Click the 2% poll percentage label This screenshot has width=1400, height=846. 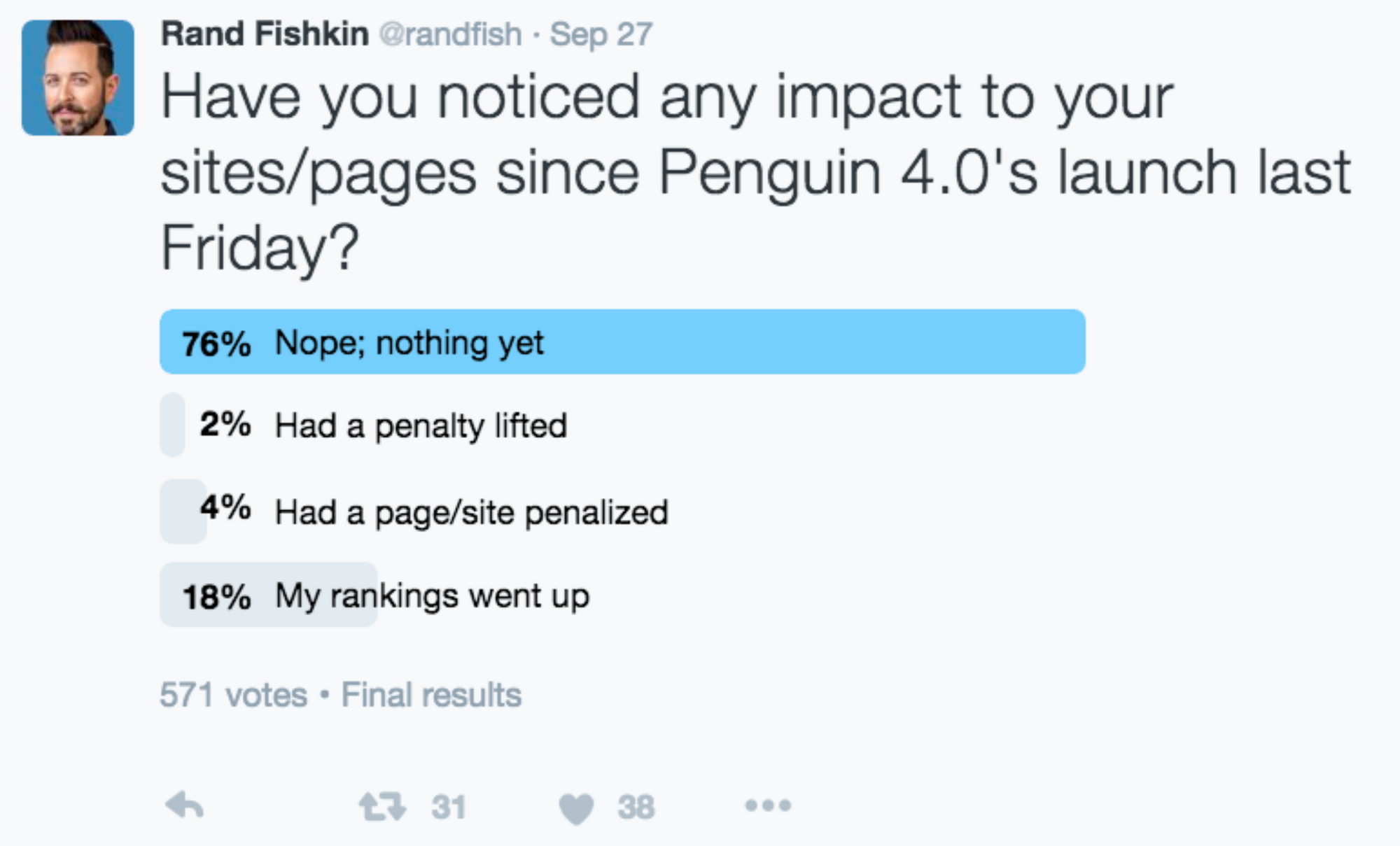click(225, 424)
